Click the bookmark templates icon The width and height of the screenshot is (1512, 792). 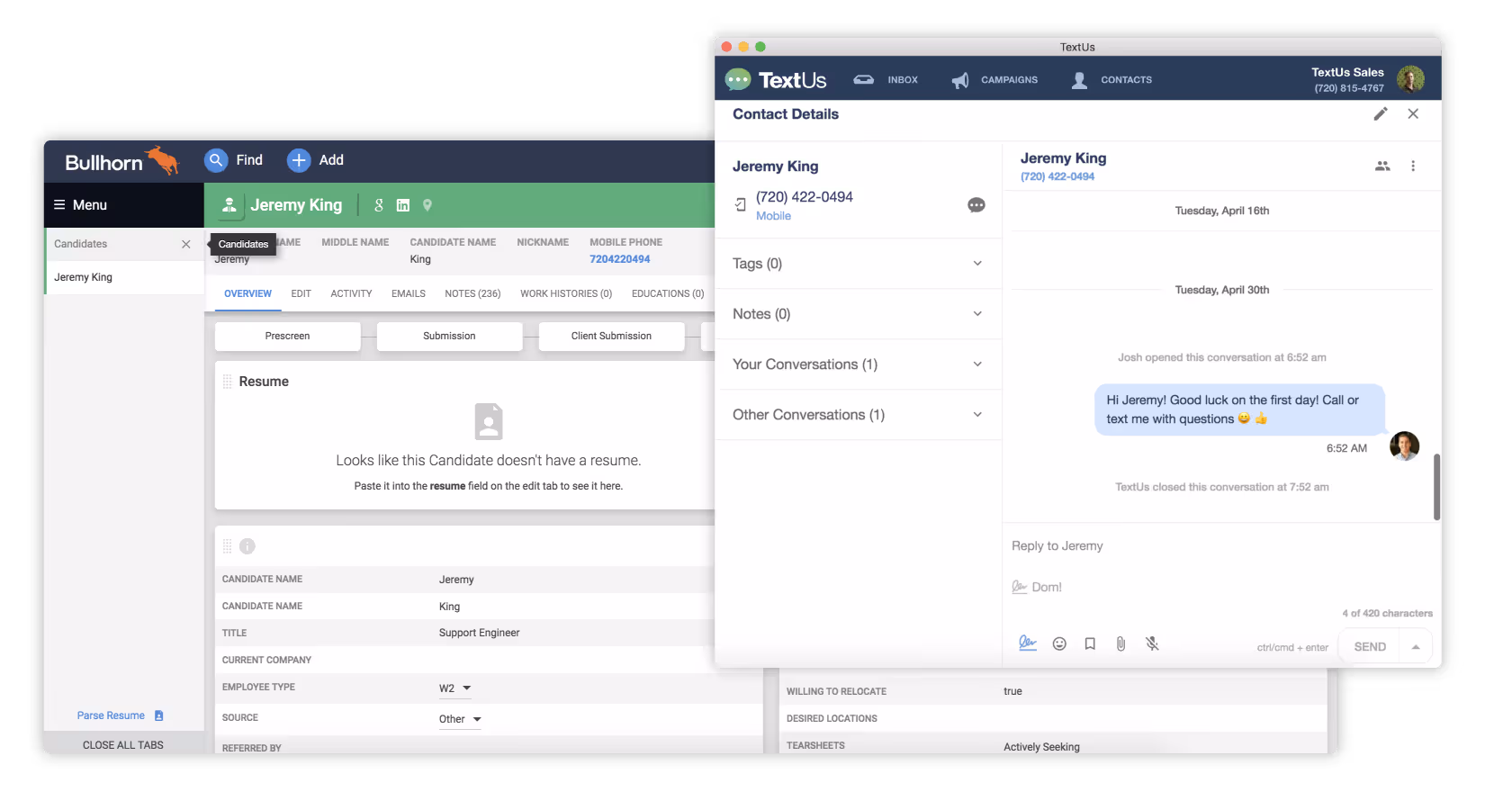[x=1090, y=643]
